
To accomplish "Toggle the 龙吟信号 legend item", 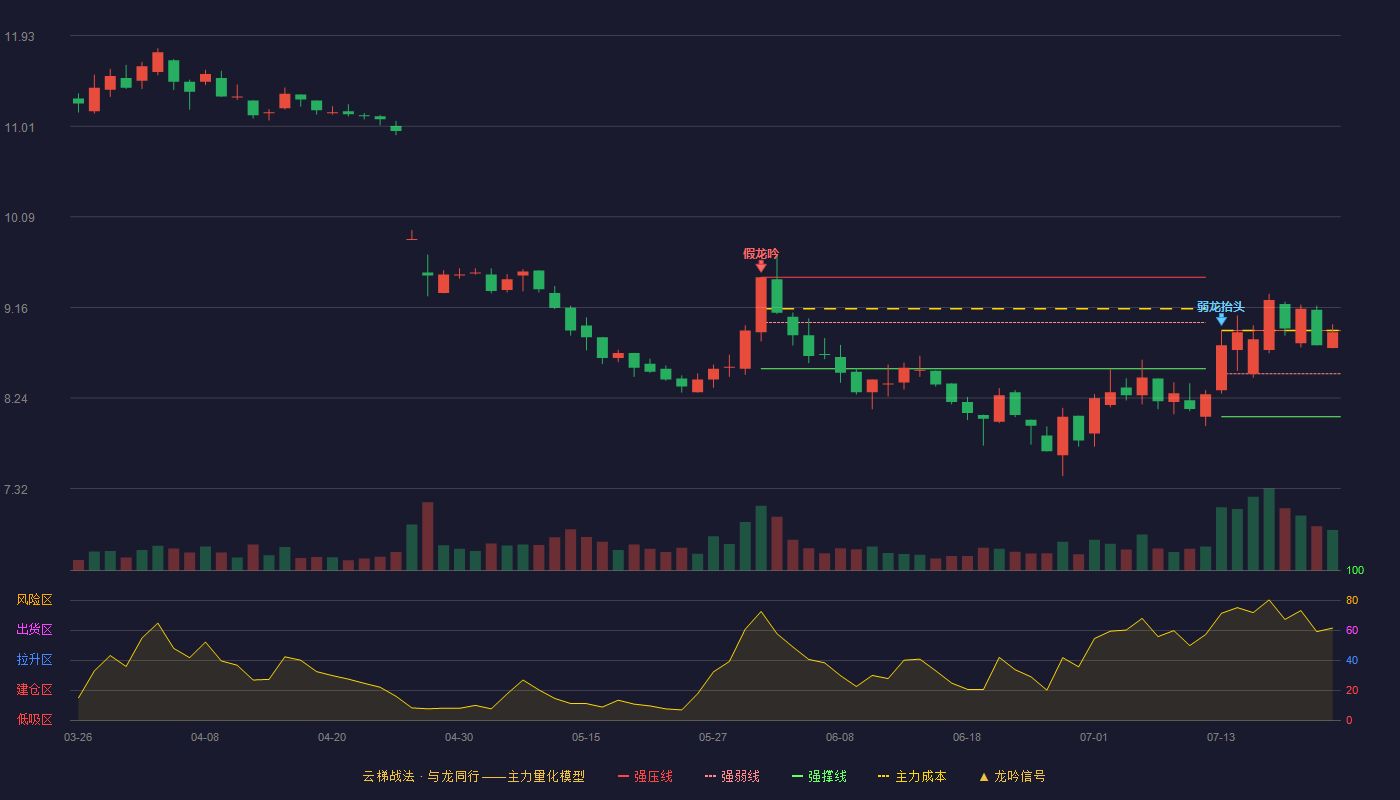I will pyautogui.click(x=1011, y=776).
